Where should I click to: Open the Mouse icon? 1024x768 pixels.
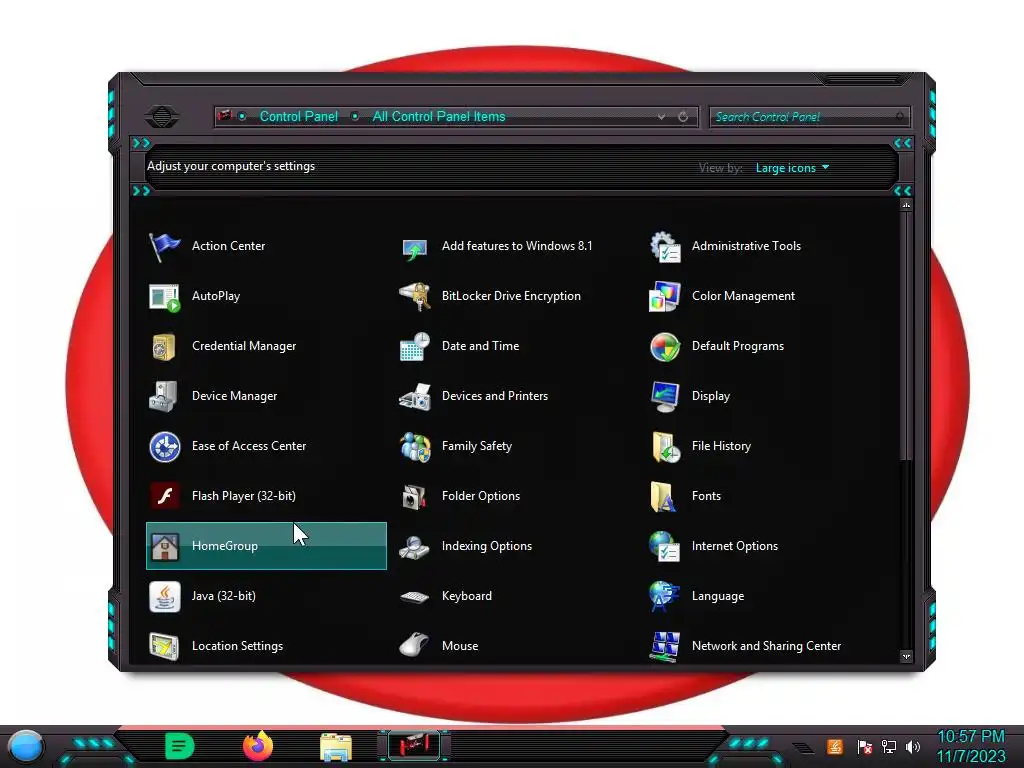[415, 645]
